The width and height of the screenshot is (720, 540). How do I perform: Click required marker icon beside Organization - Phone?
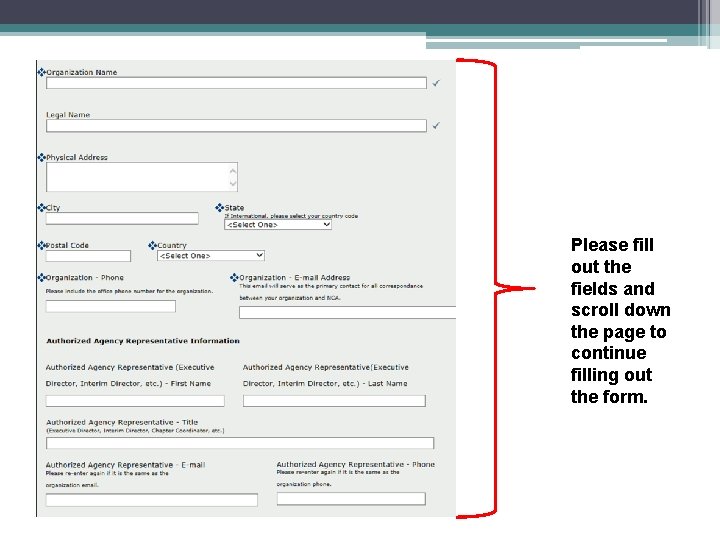pos(41,277)
